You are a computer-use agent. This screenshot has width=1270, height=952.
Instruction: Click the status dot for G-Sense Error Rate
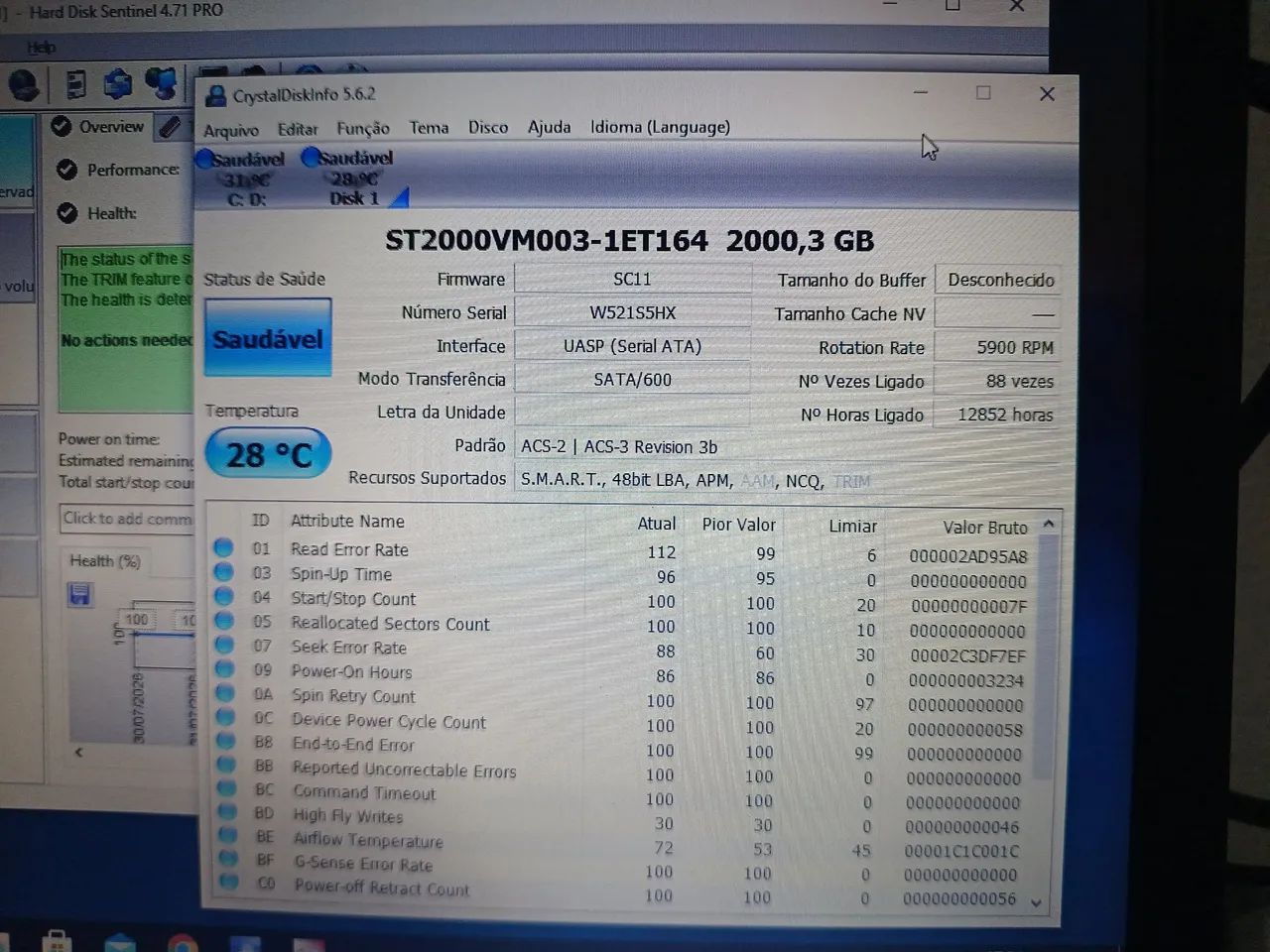pyautogui.click(x=229, y=858)
